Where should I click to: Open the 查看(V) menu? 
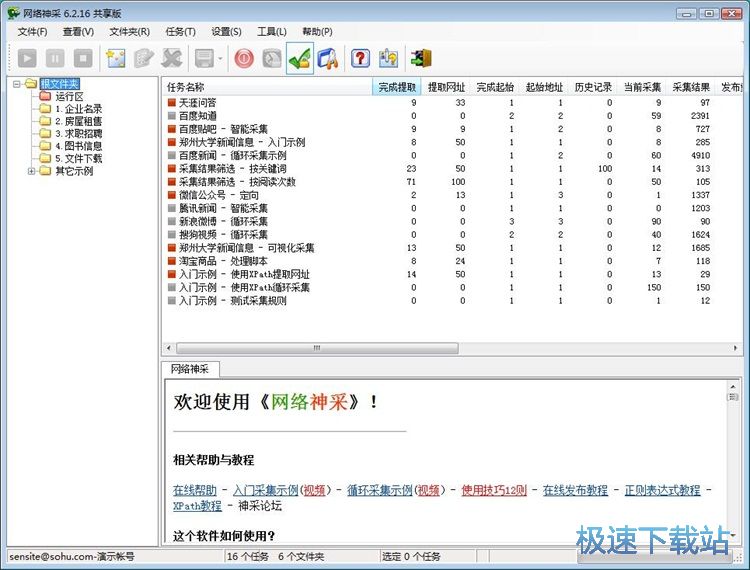pos(78,32)
